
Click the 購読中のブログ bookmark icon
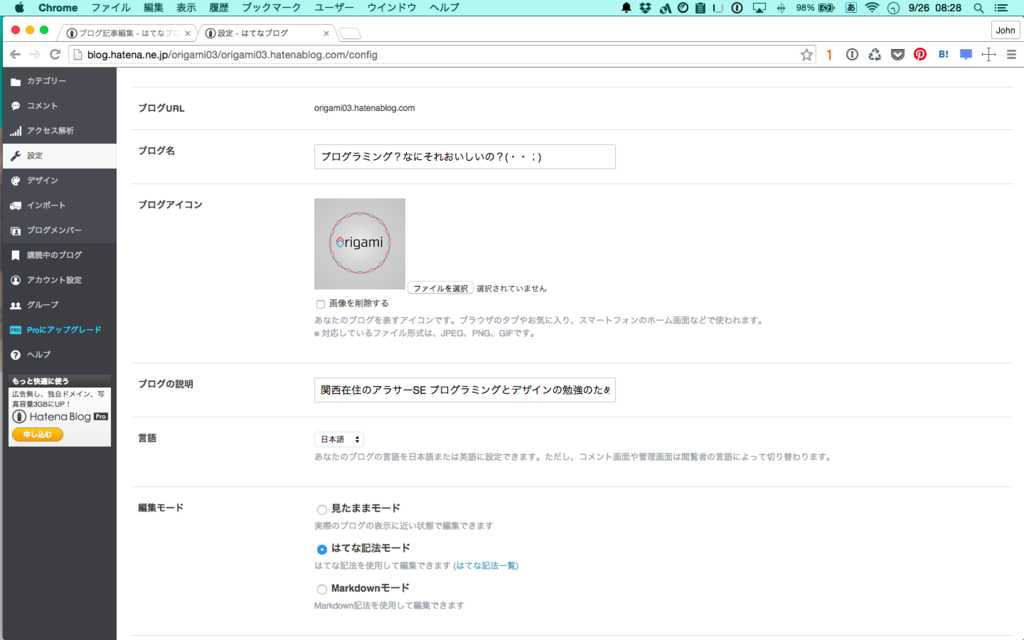pyautogui.click(x=16, y=255)
